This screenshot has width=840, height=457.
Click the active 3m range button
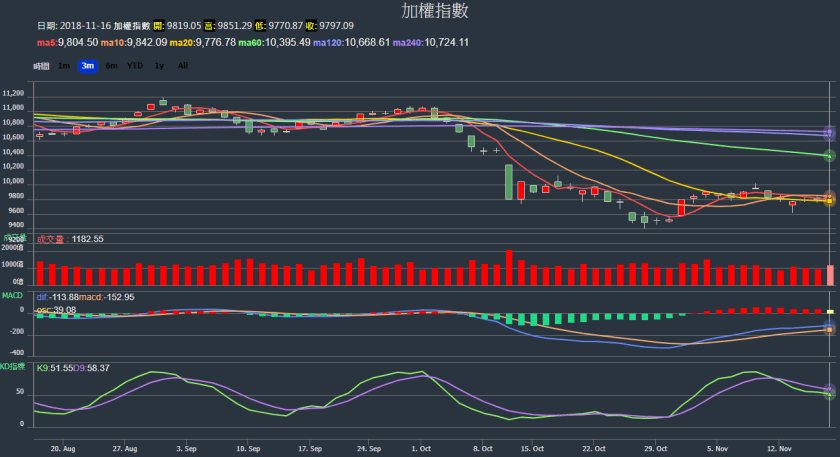pos(87,66)
